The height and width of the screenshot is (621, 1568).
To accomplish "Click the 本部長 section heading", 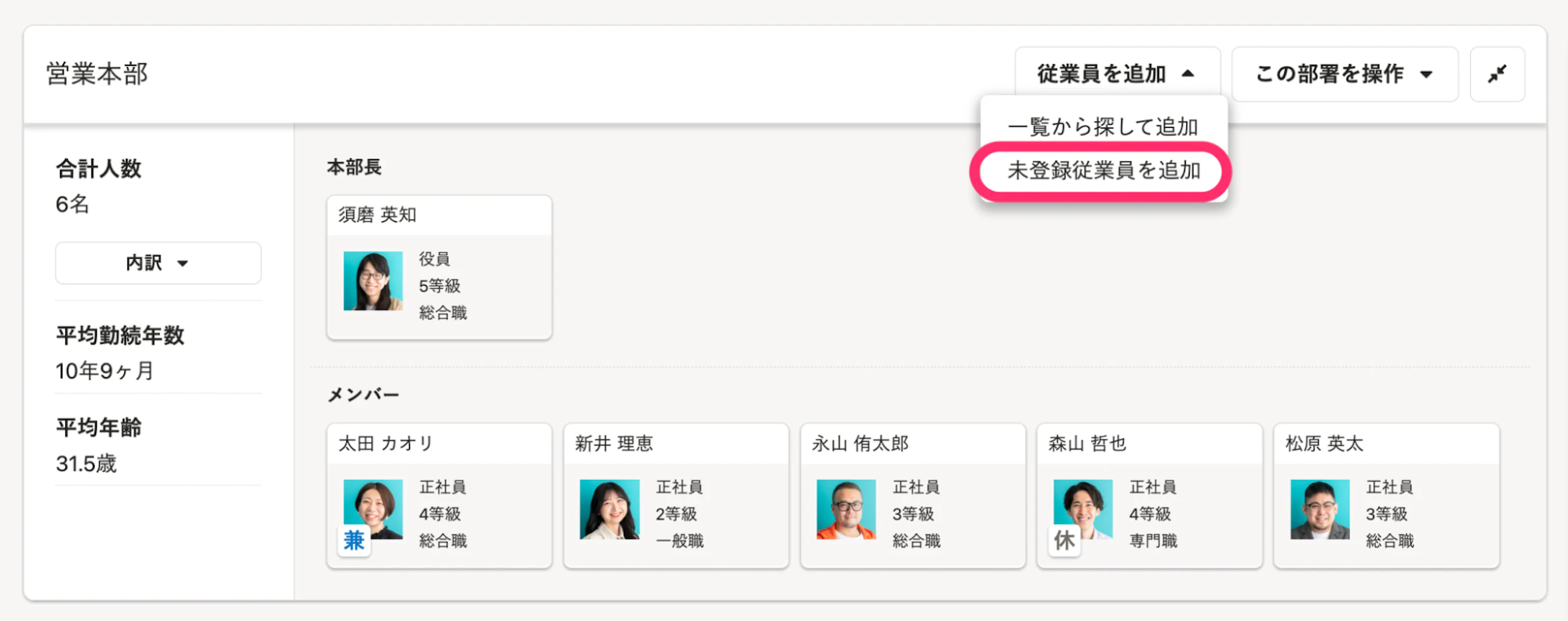I will coord(354,167).
